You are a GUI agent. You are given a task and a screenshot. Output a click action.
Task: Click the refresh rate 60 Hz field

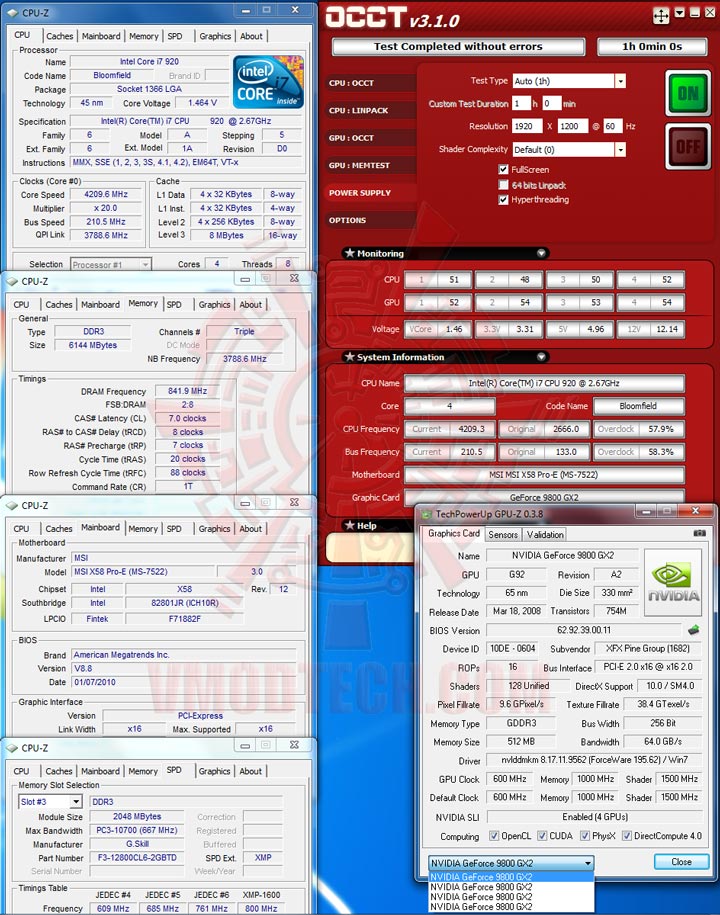[x=613, y=126]
